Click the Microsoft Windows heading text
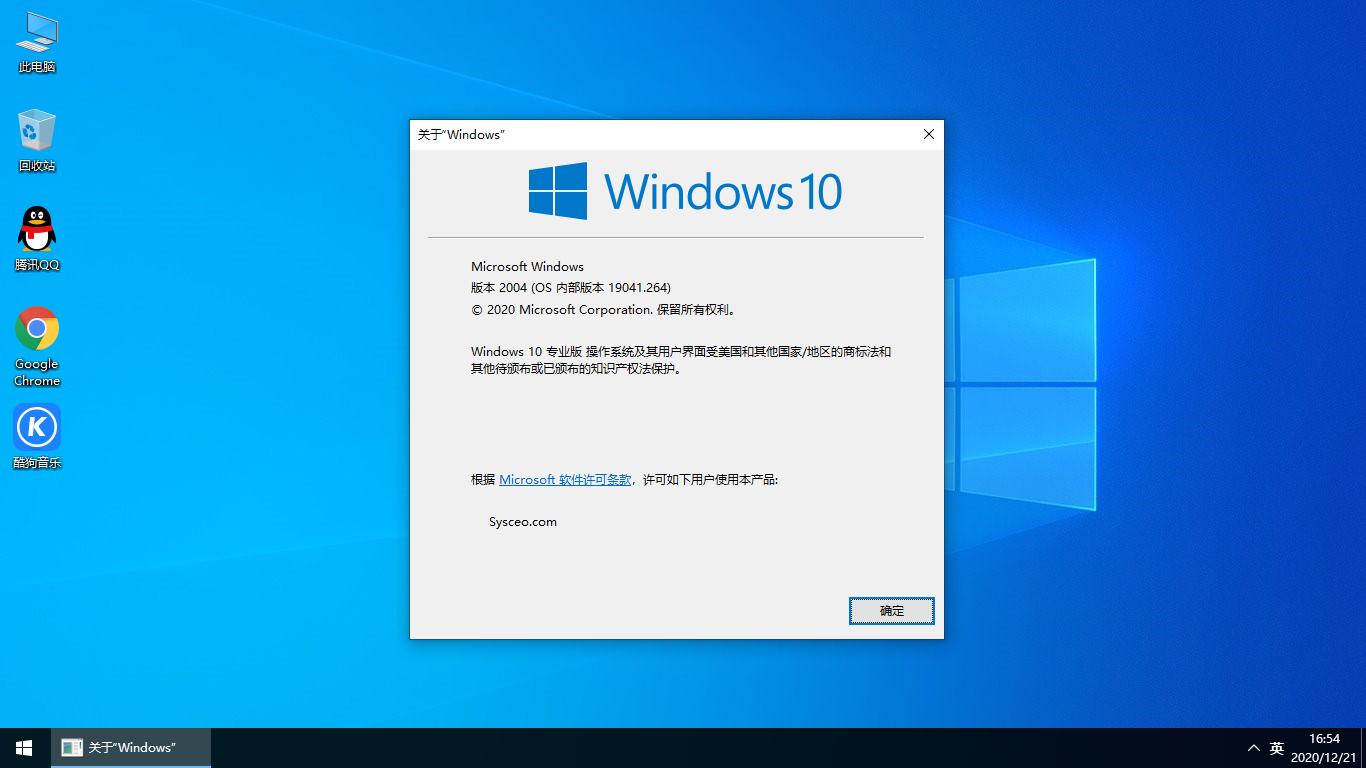 point(527,267)
